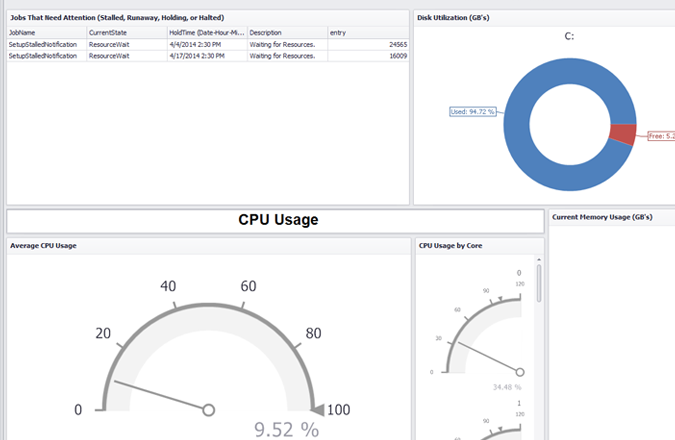
Task: Click the 4/17/2014 2:30 PM hold time
Action: (x=197, y=56)
